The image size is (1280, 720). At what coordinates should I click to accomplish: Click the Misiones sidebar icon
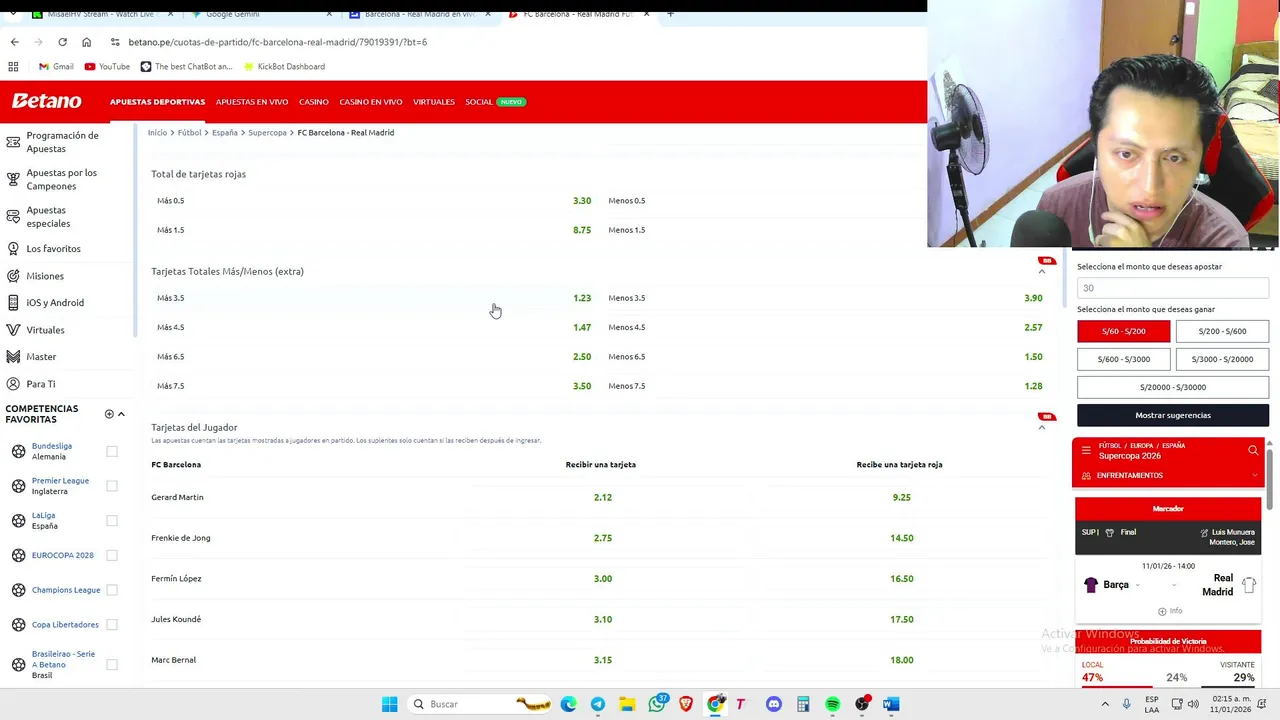(x=13, y=276)
